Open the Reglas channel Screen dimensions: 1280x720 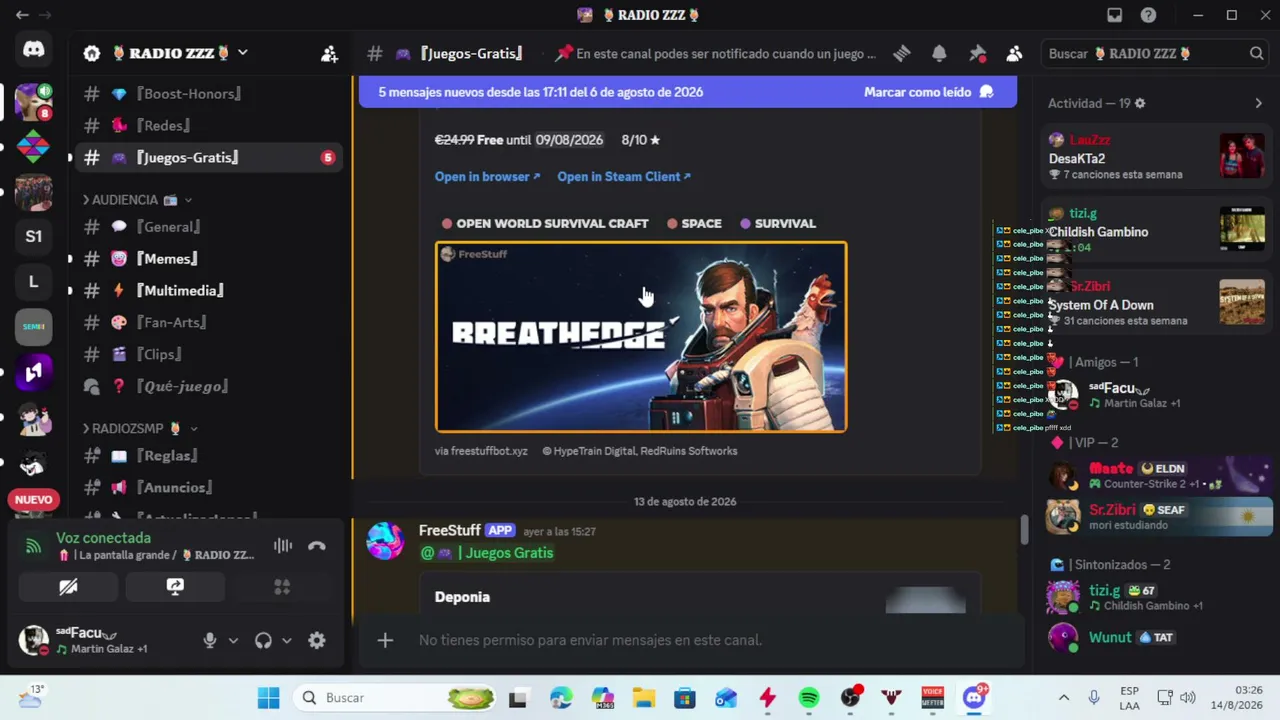click(208, 456)
